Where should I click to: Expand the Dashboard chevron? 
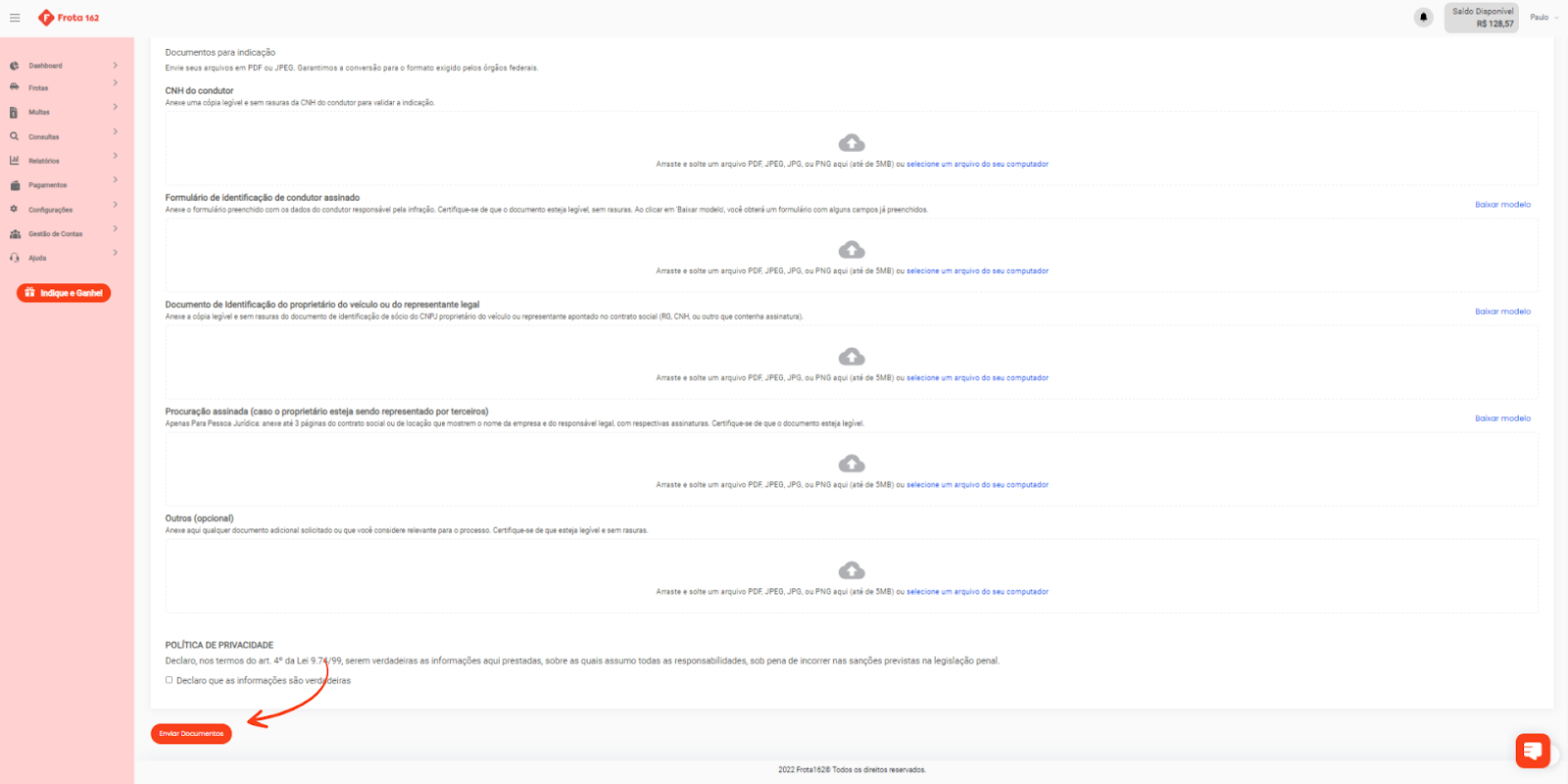tap(116, 66)
